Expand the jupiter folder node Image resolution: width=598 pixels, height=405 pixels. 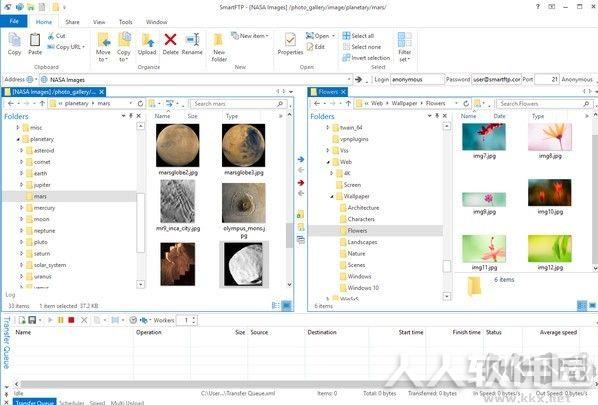[x=21, y=185]
